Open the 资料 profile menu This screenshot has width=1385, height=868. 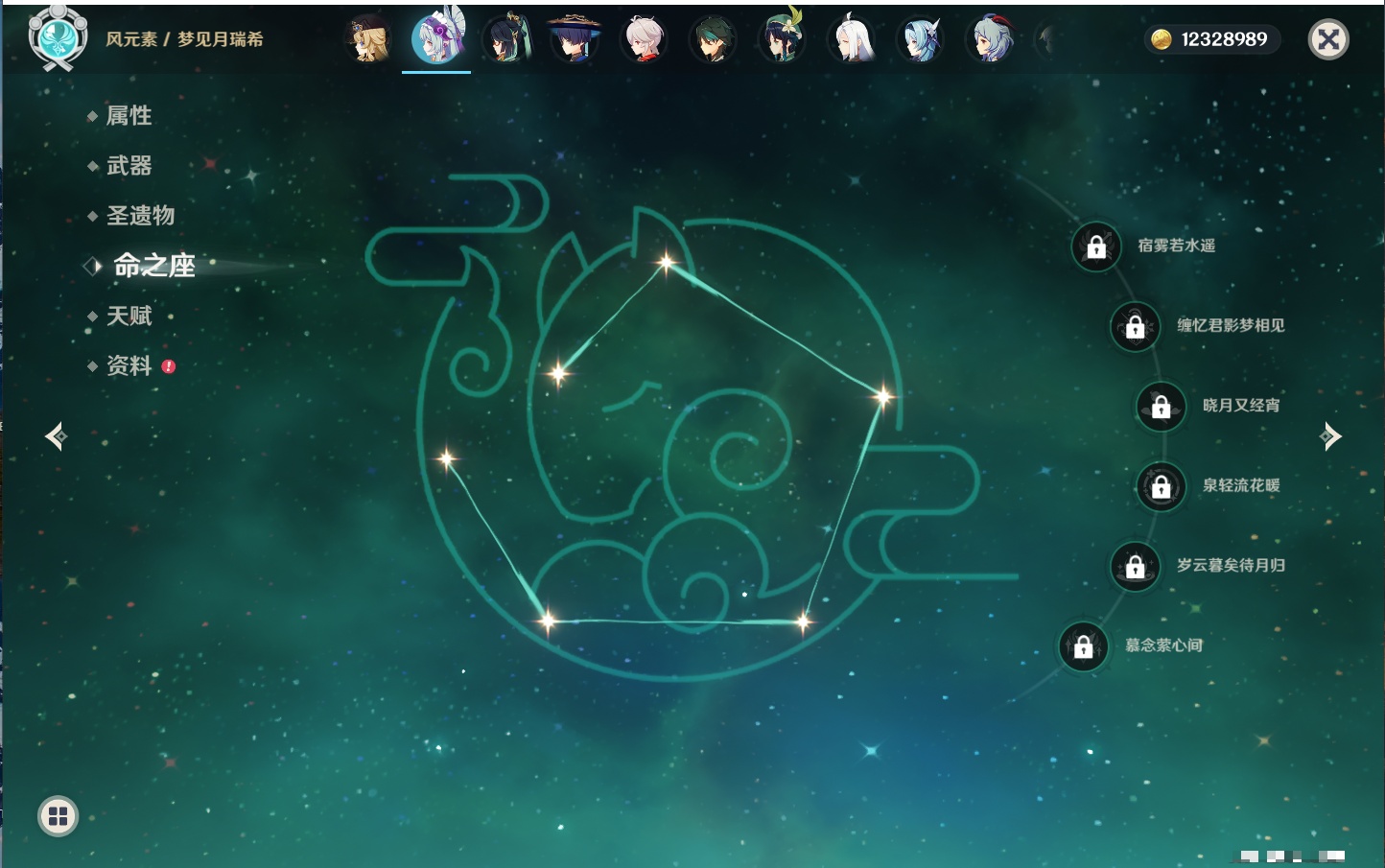tap(129, 365)
